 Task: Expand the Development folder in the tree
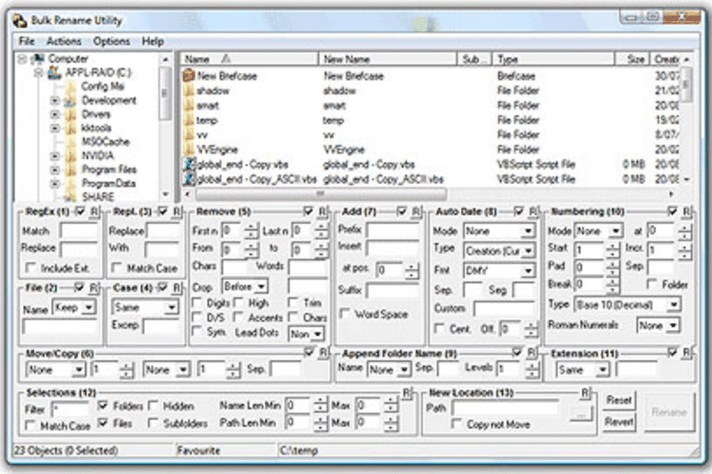click(x=55, y=101)
